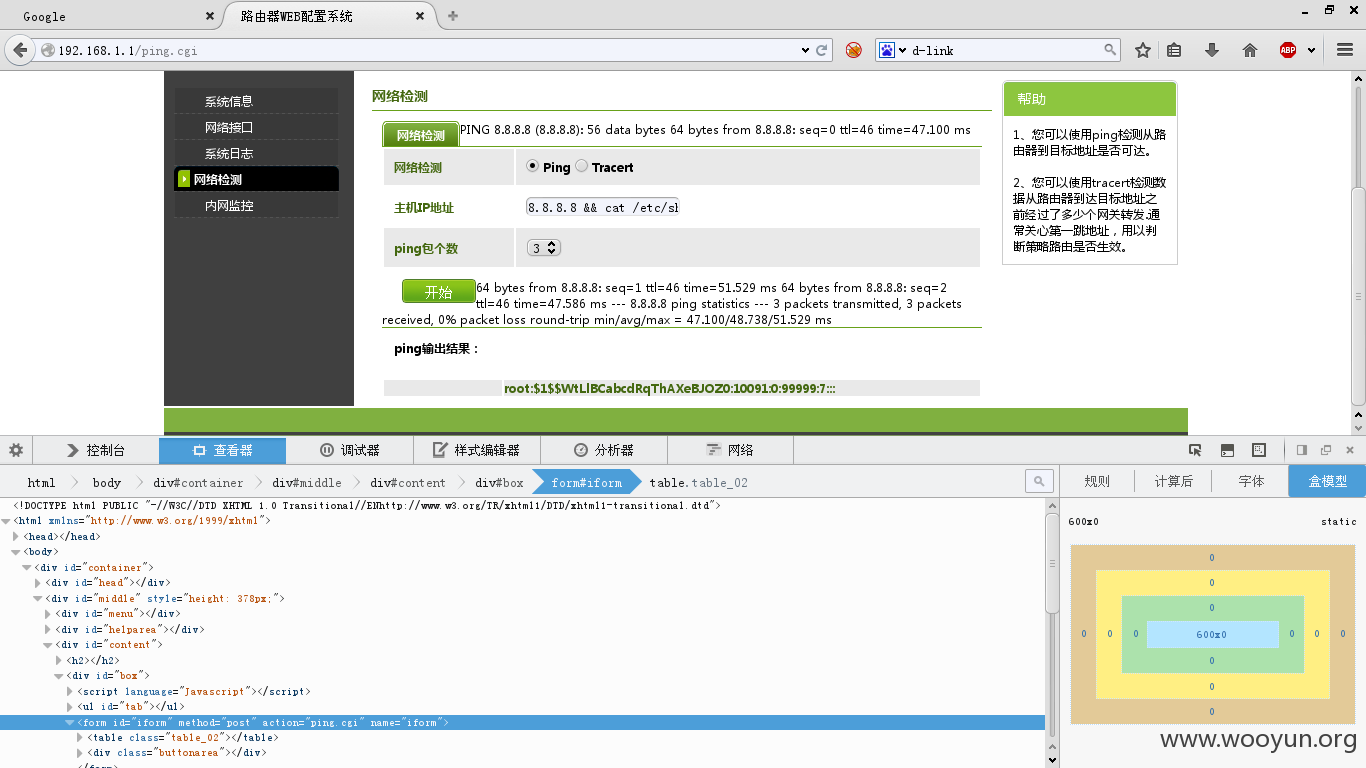Screen dimensions: 1366x768
Task: Open 系统信息 in the router sidebar
Action: point(229,101)
